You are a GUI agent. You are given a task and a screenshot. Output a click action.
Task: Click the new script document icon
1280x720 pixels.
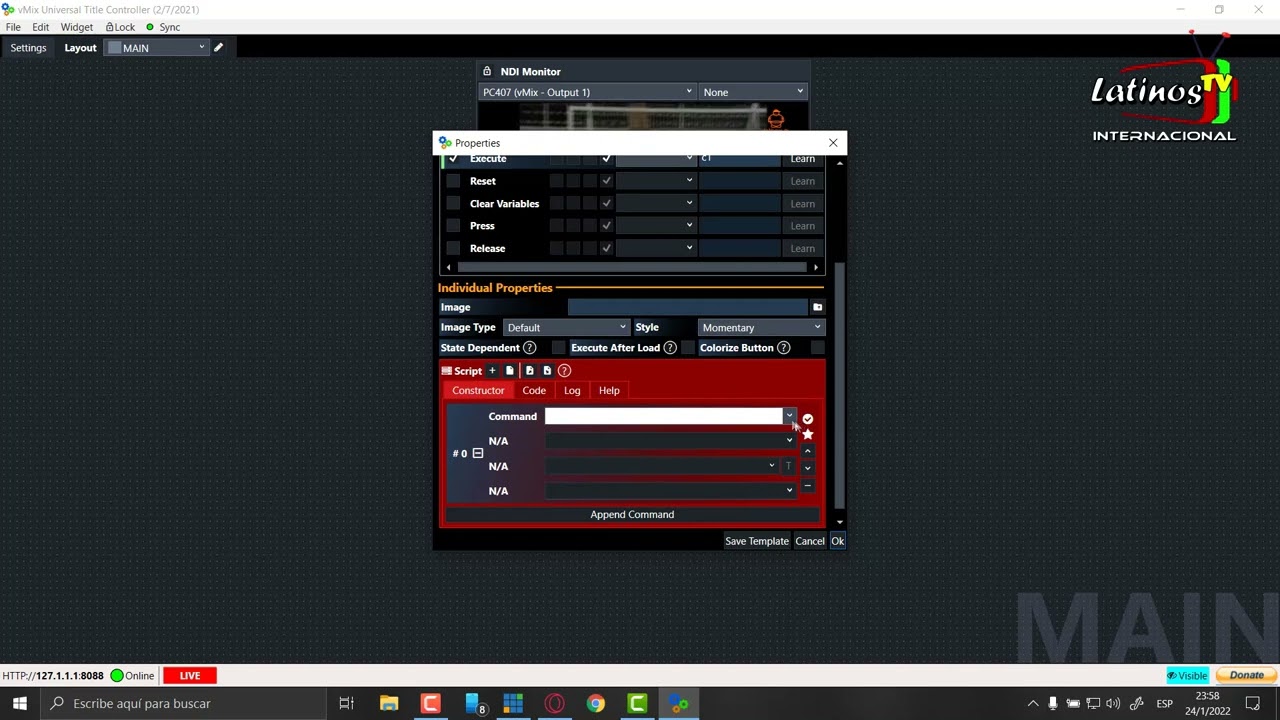coord(509,371)
